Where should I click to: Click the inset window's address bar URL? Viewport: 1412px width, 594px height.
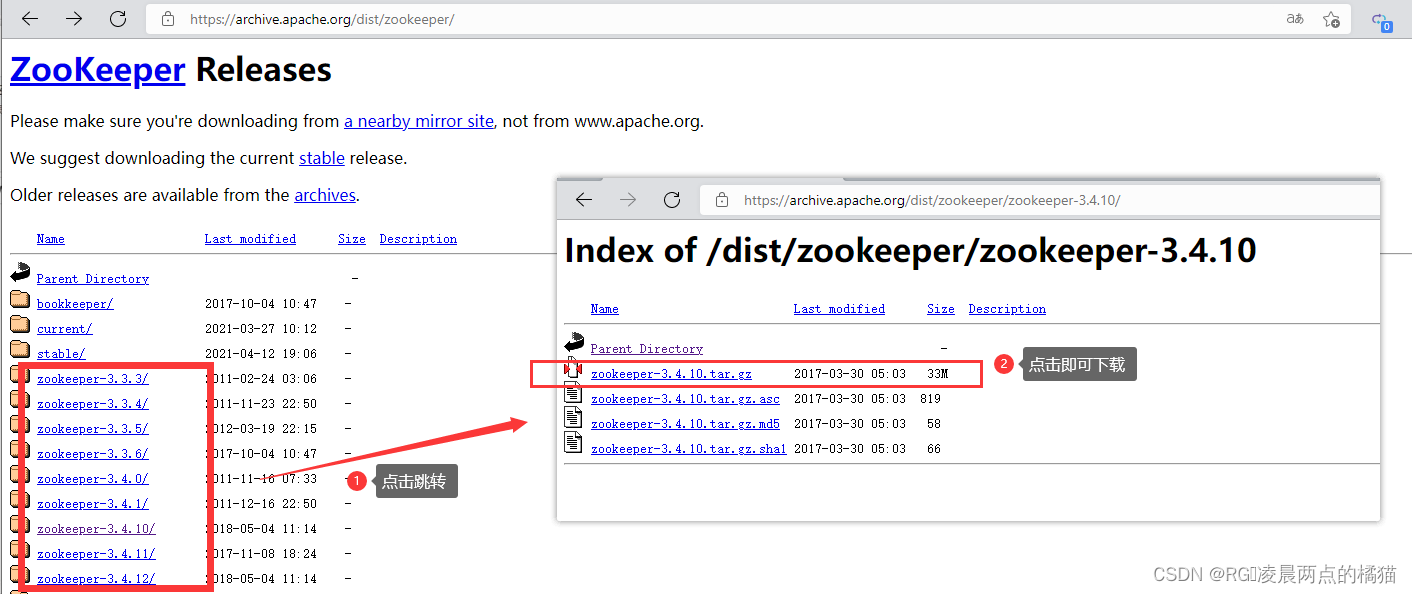932,200
